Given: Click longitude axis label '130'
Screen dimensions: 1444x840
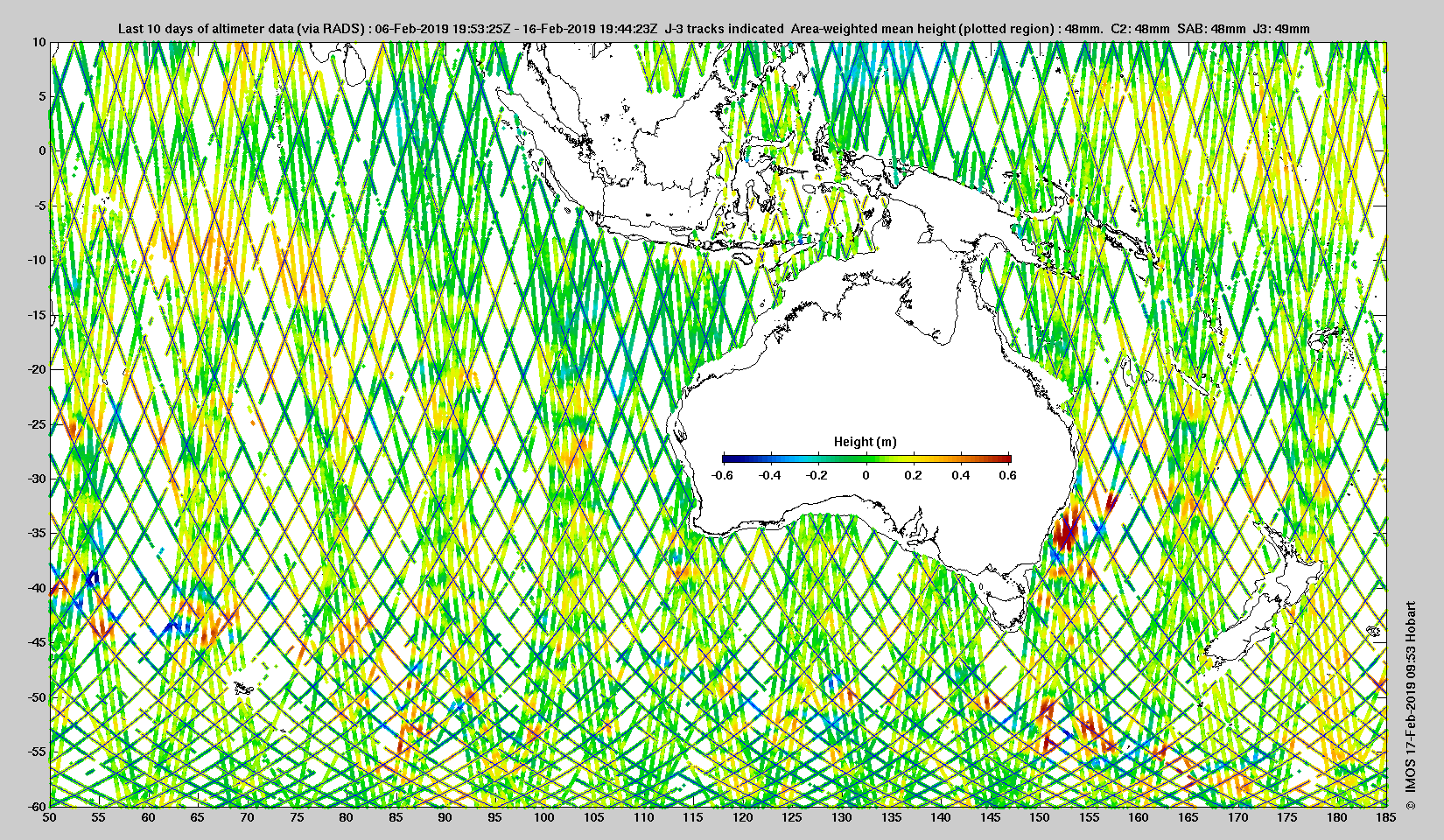Looking at the screenshot, I should pos(842,818).
